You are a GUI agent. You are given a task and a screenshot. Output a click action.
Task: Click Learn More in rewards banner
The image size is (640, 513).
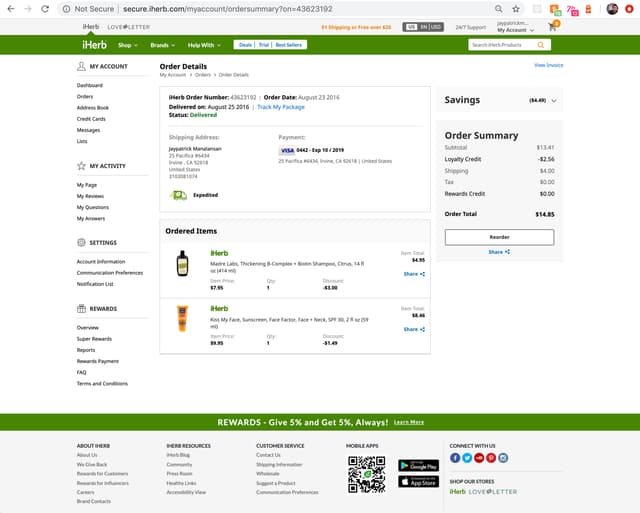tap(409, 422)
